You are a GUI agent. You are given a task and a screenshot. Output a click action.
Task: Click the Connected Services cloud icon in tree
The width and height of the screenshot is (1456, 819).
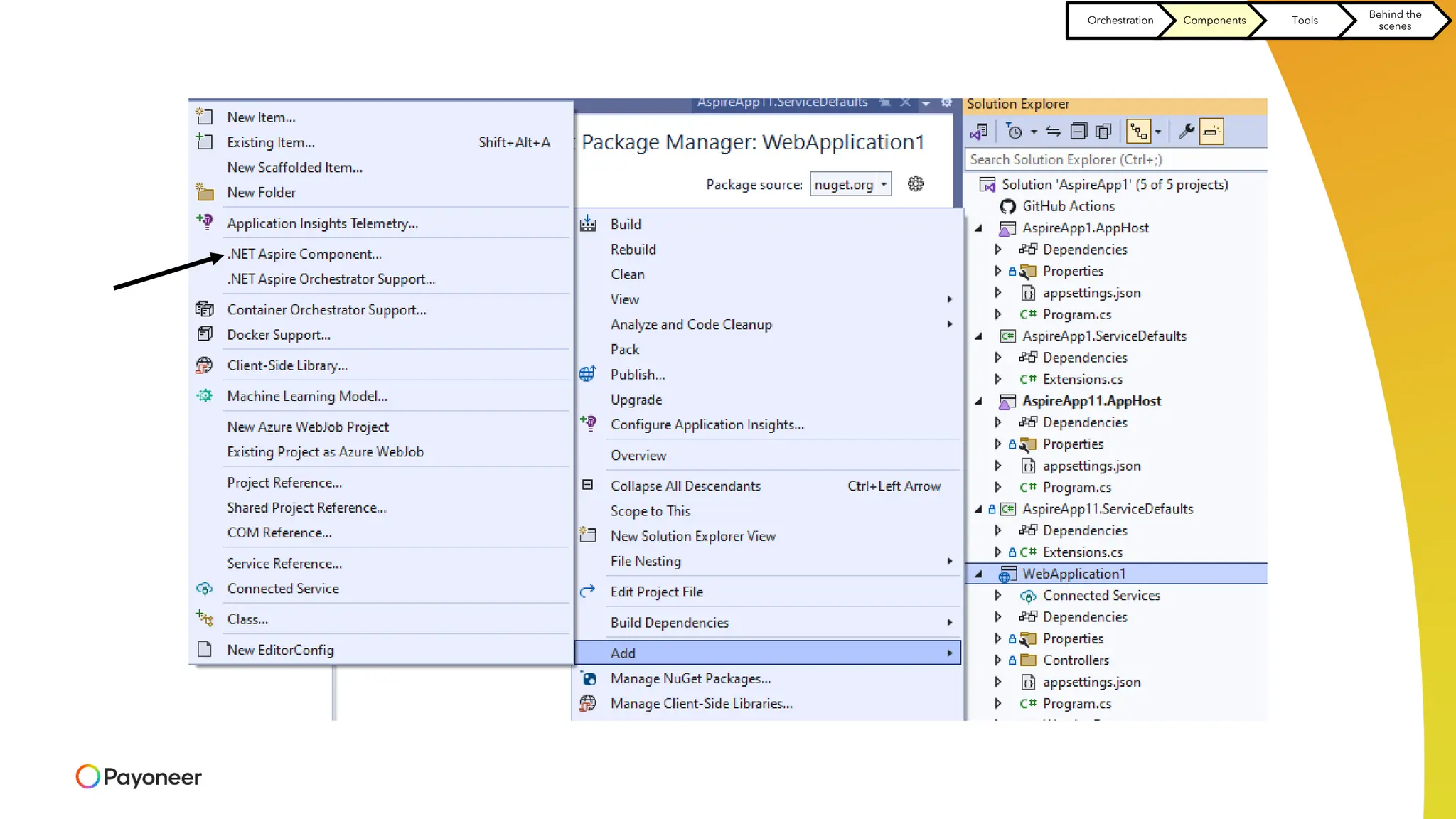[1028, 596]
